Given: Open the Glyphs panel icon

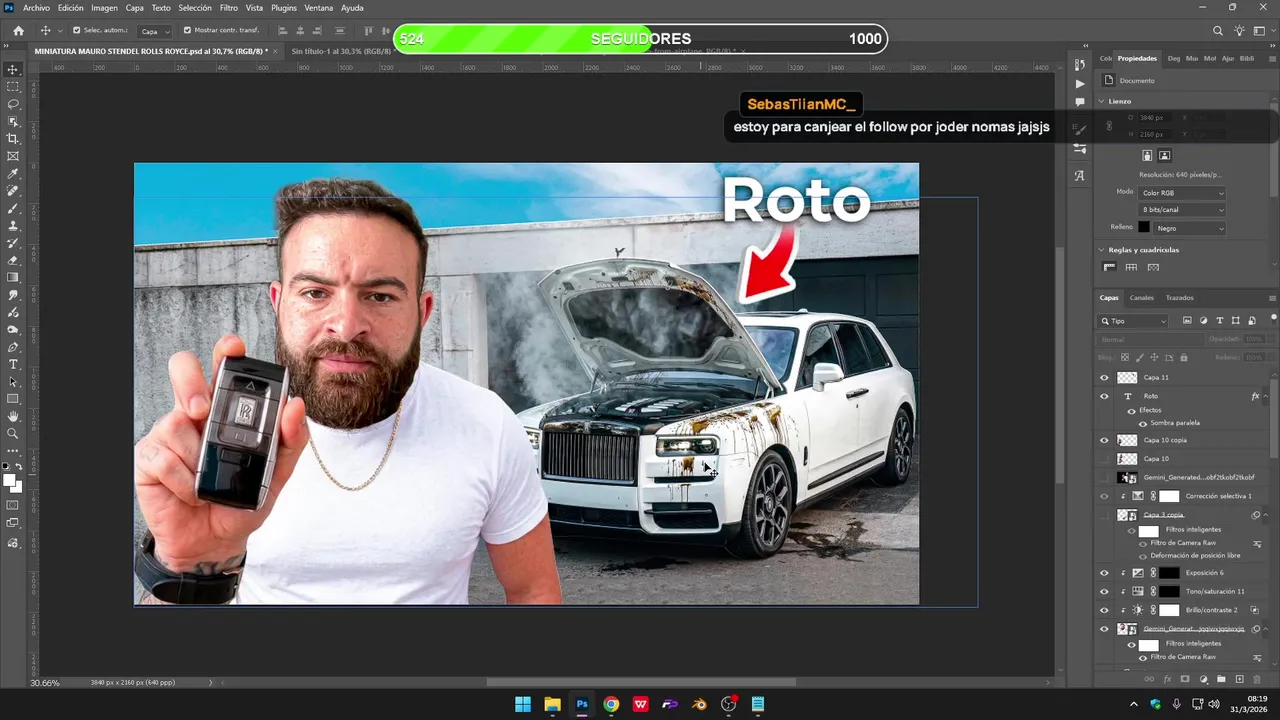Looking at the screenshot, I should pyautogui.click(x=1080, y=175).
